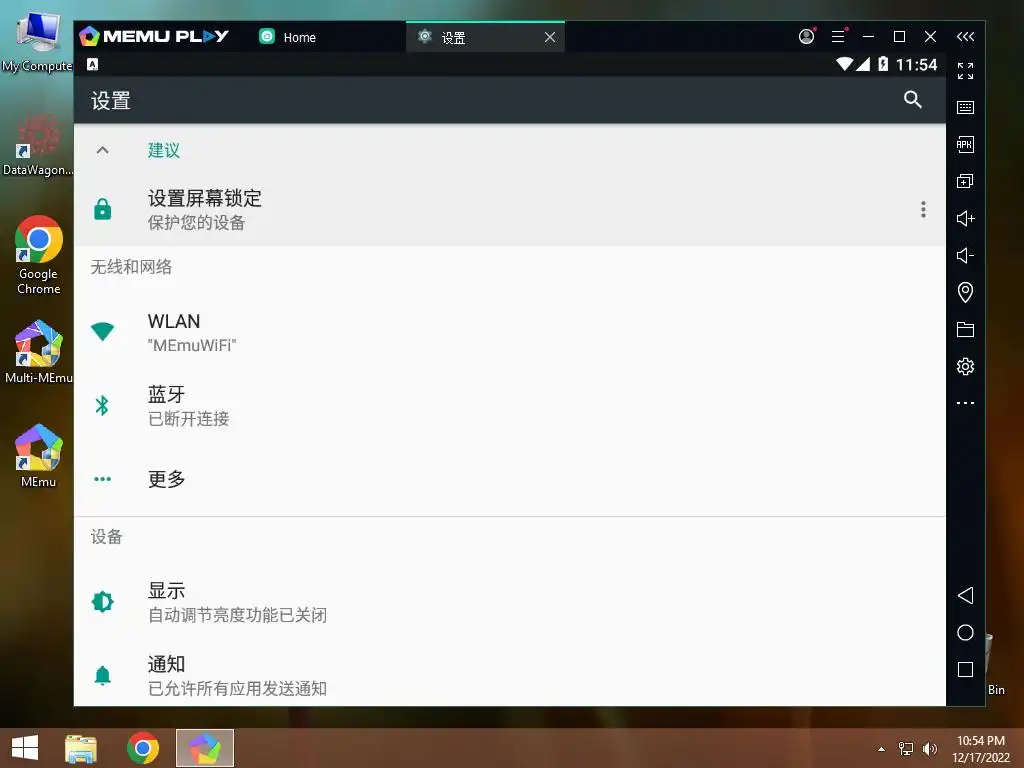The width and height of the screenshot is (1024, 768).
Task: Enter fullscreen mode from MEmu sidebar
Action: tap(965, 71)
